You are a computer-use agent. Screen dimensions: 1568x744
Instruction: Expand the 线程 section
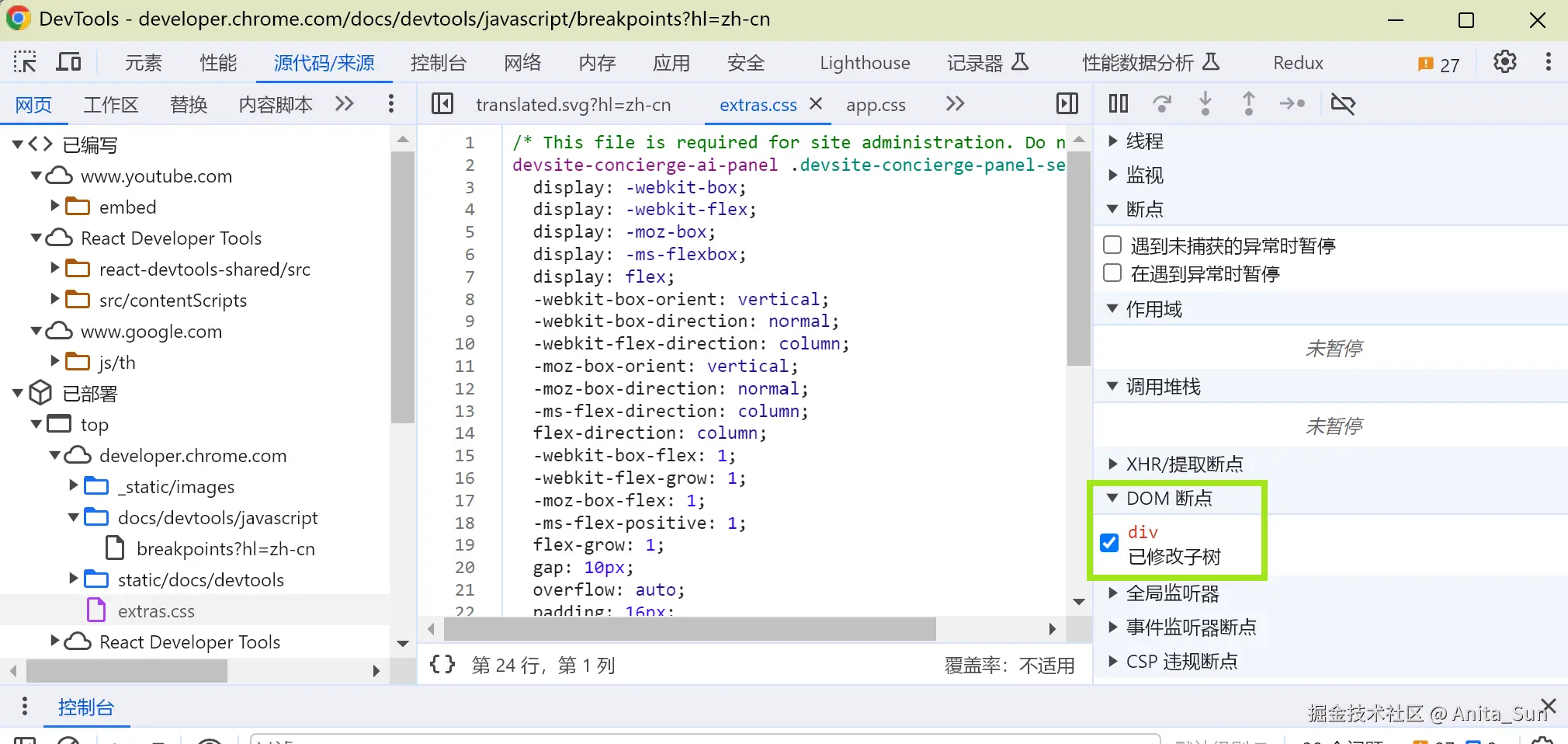1113,141
